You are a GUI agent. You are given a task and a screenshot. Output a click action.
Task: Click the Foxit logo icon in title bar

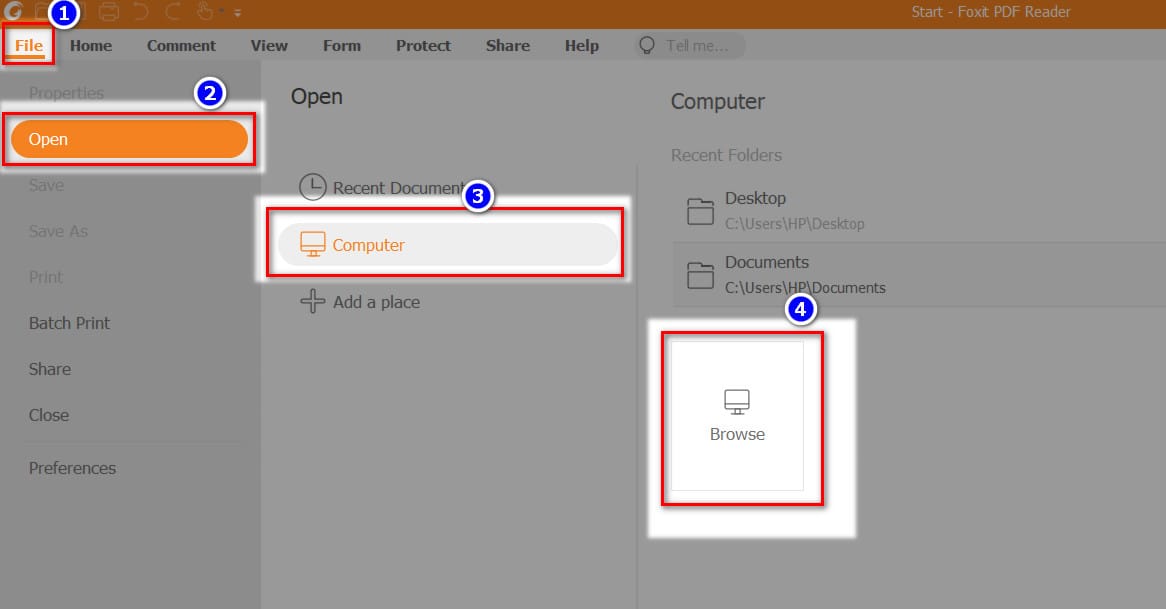click(13, 10)
